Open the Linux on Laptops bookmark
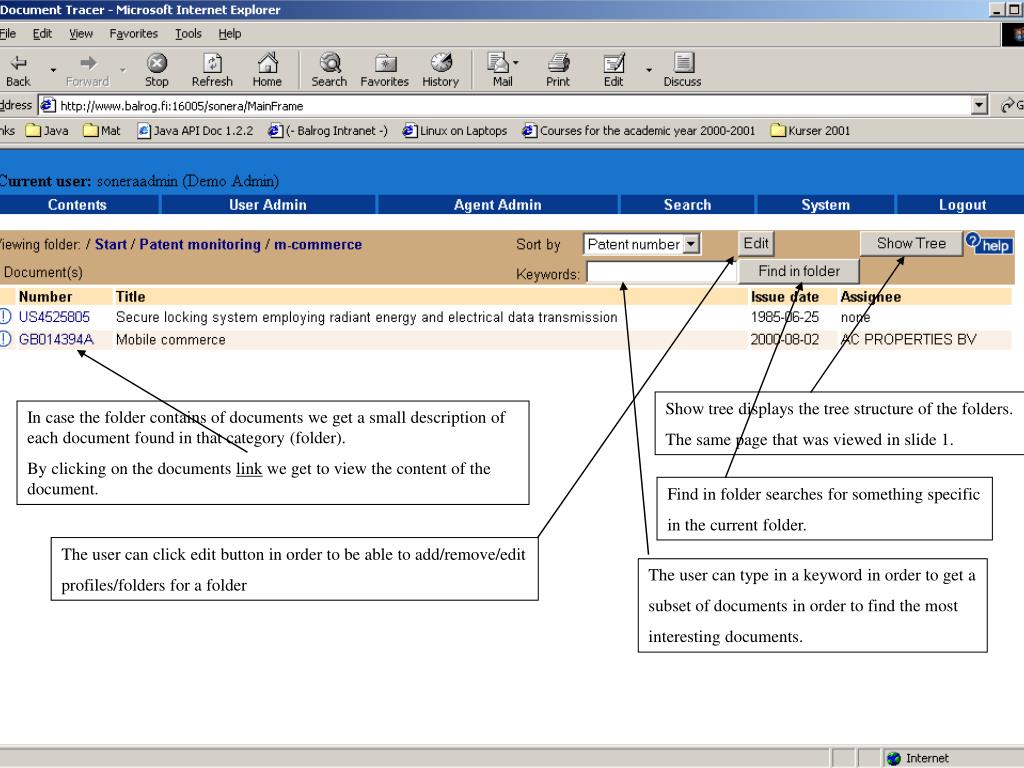The image size is (1024, 768). pyautogui.click(x=455, y=131)
